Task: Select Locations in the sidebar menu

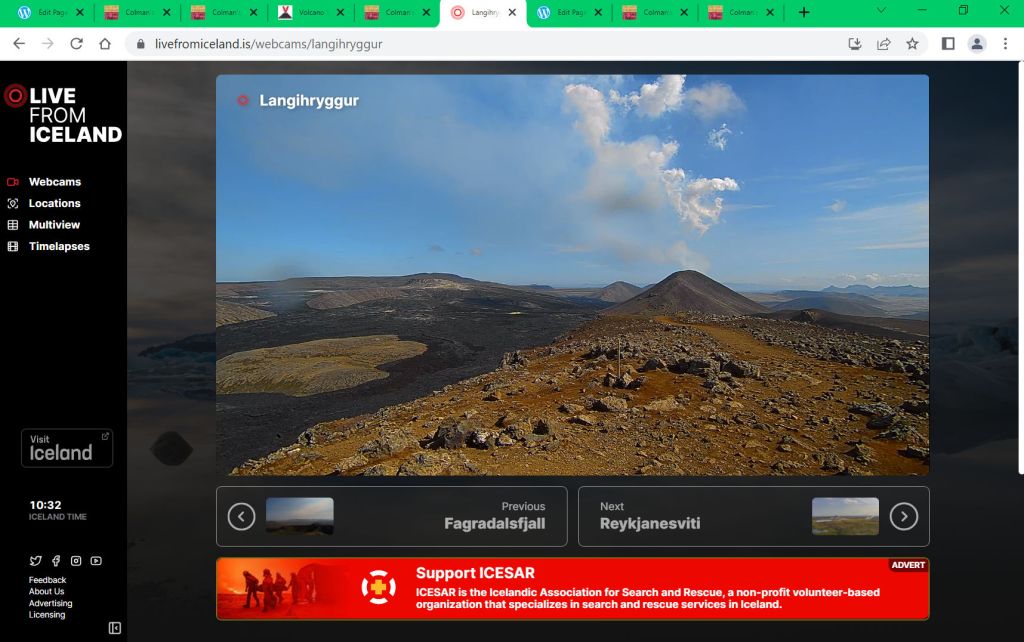Action: point(54,203)
